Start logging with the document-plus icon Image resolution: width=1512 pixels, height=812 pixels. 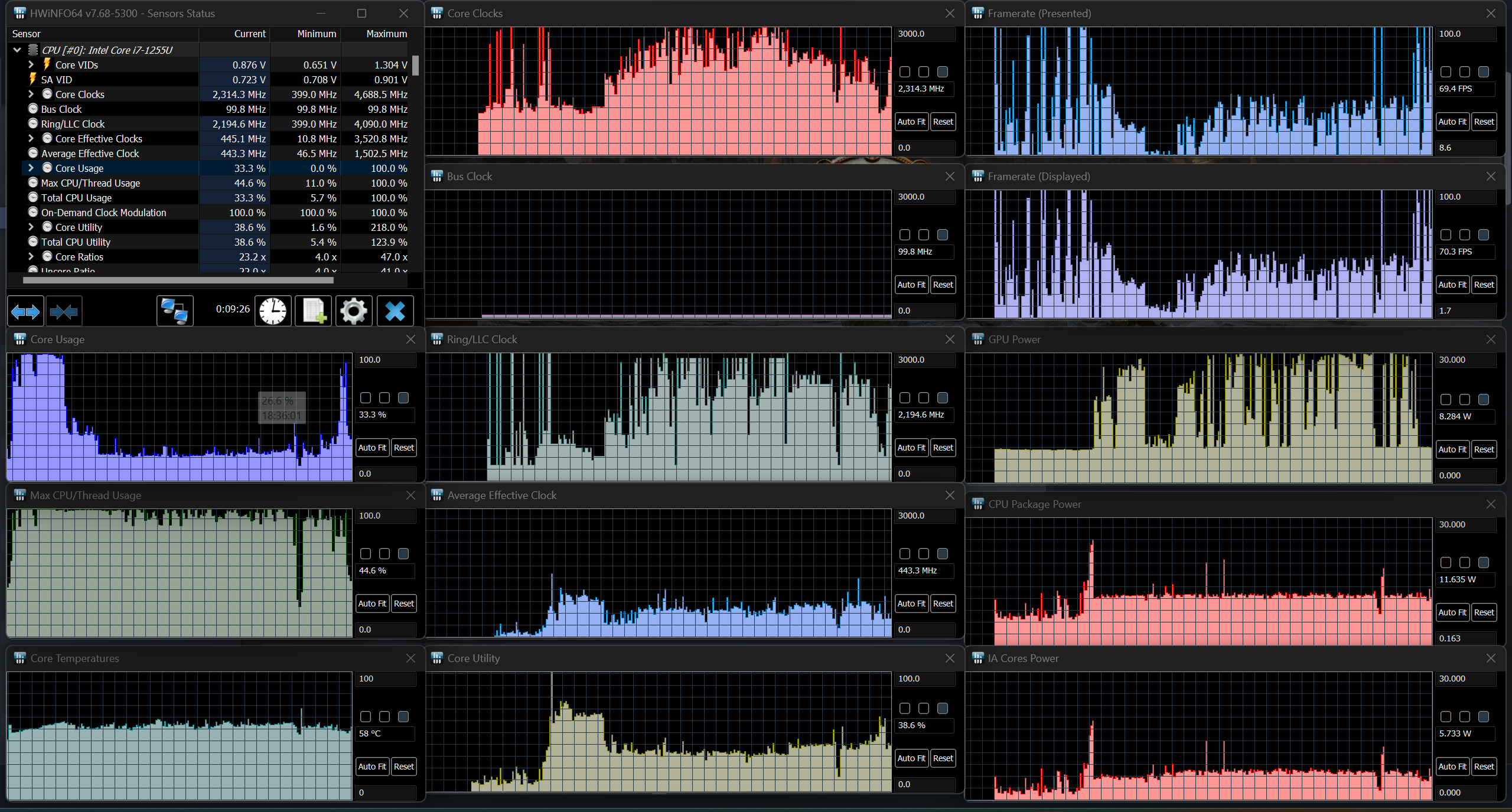point(314,311)
